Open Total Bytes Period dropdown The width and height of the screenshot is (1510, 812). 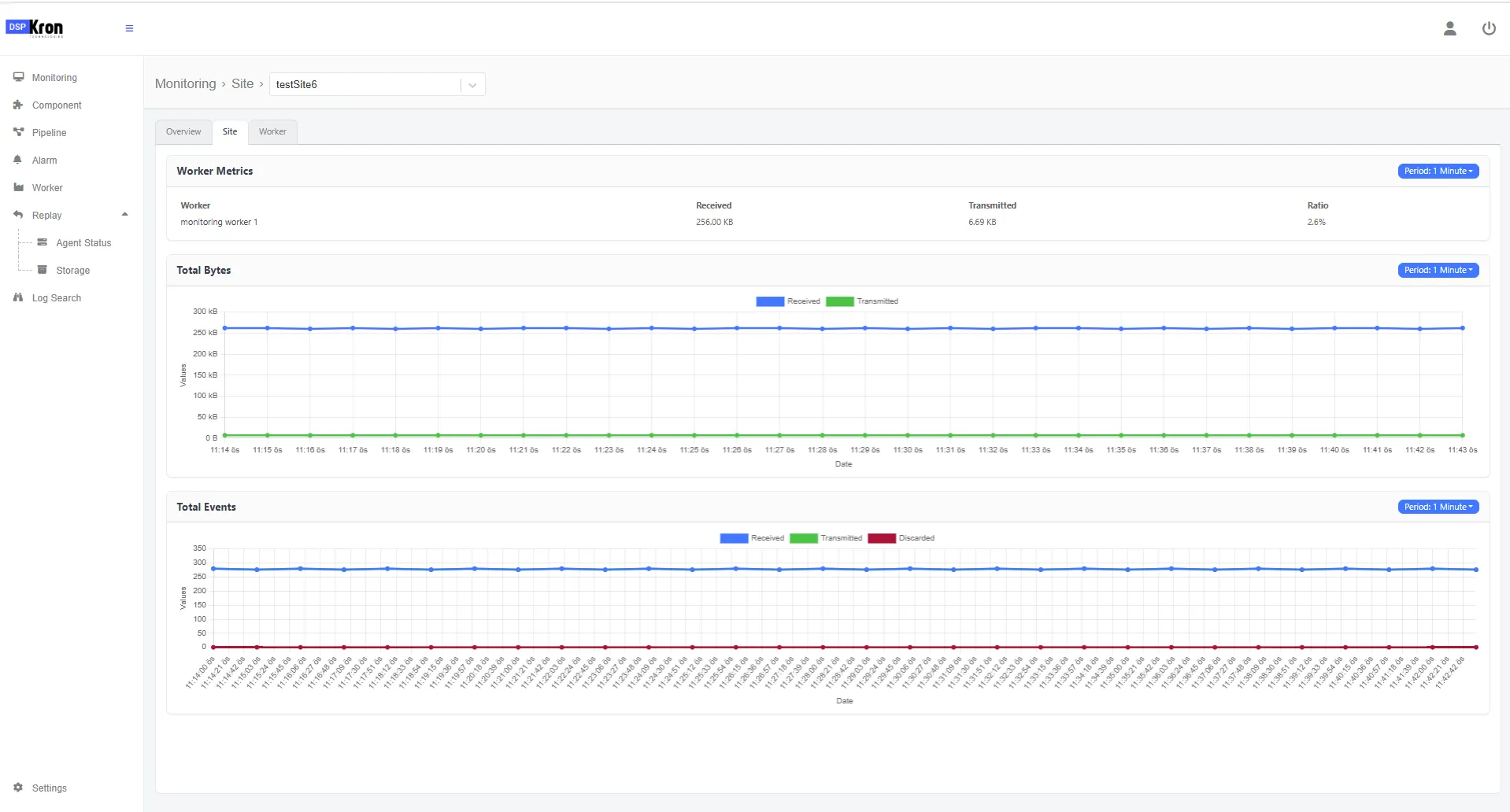[1438, 270]
